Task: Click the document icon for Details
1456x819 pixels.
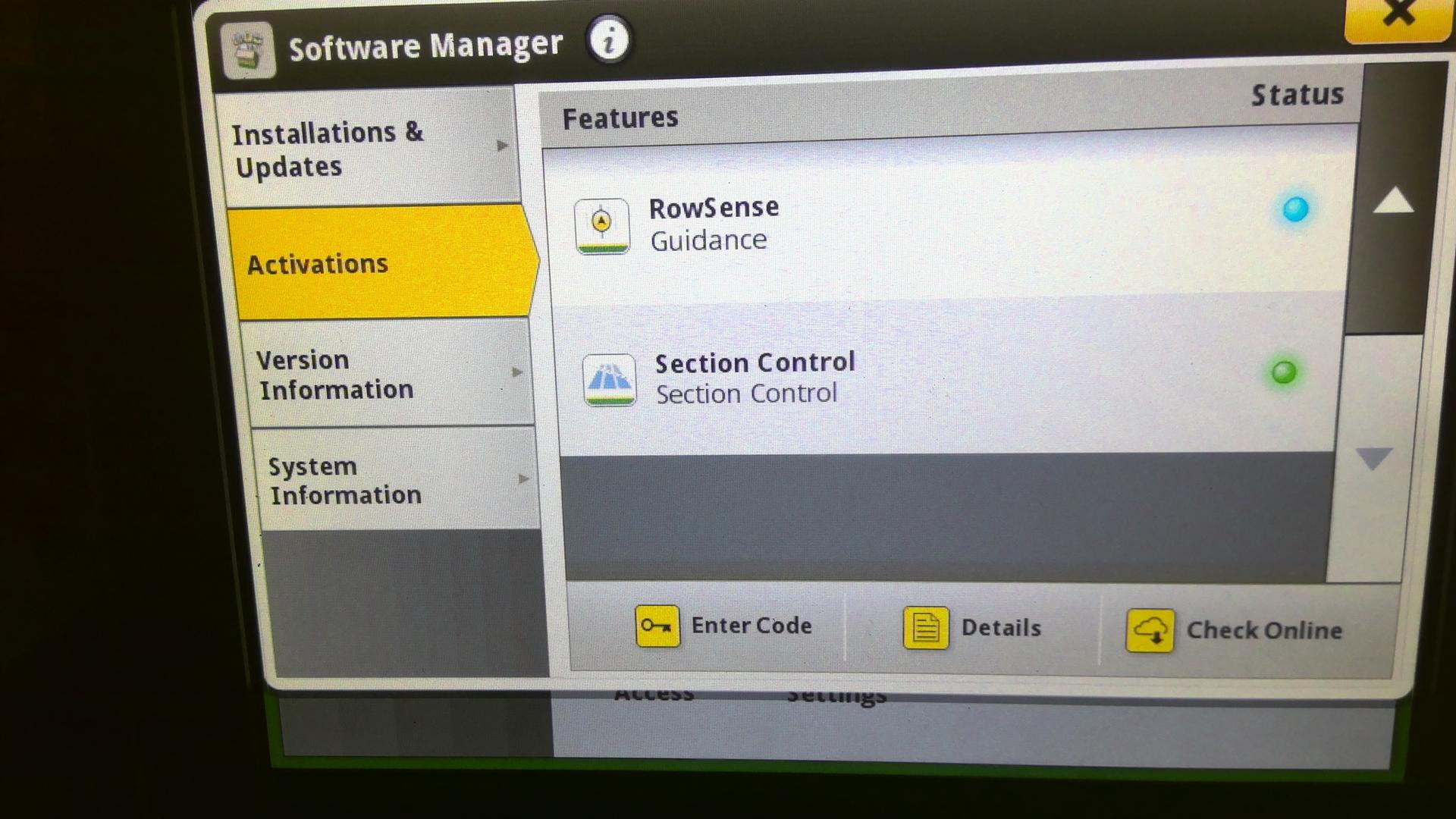Action: 925,628
